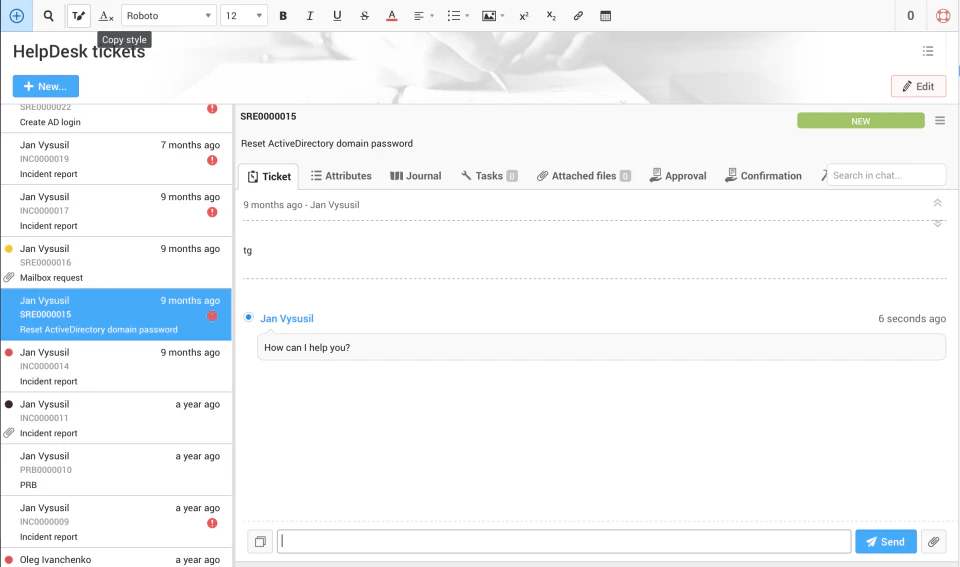Open the insert image dropdown

coord(493,16)
